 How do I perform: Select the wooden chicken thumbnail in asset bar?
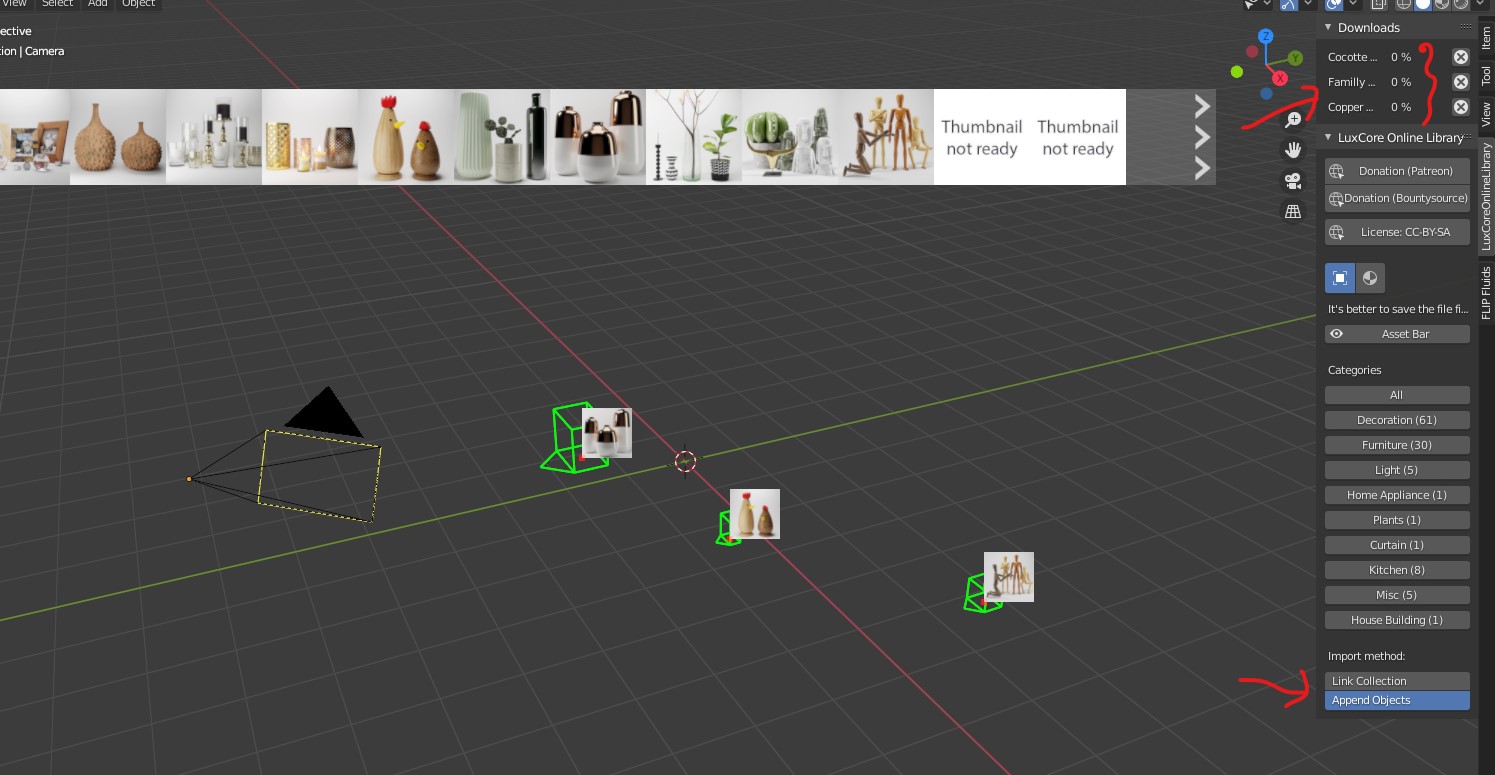[x=406, y=137]
